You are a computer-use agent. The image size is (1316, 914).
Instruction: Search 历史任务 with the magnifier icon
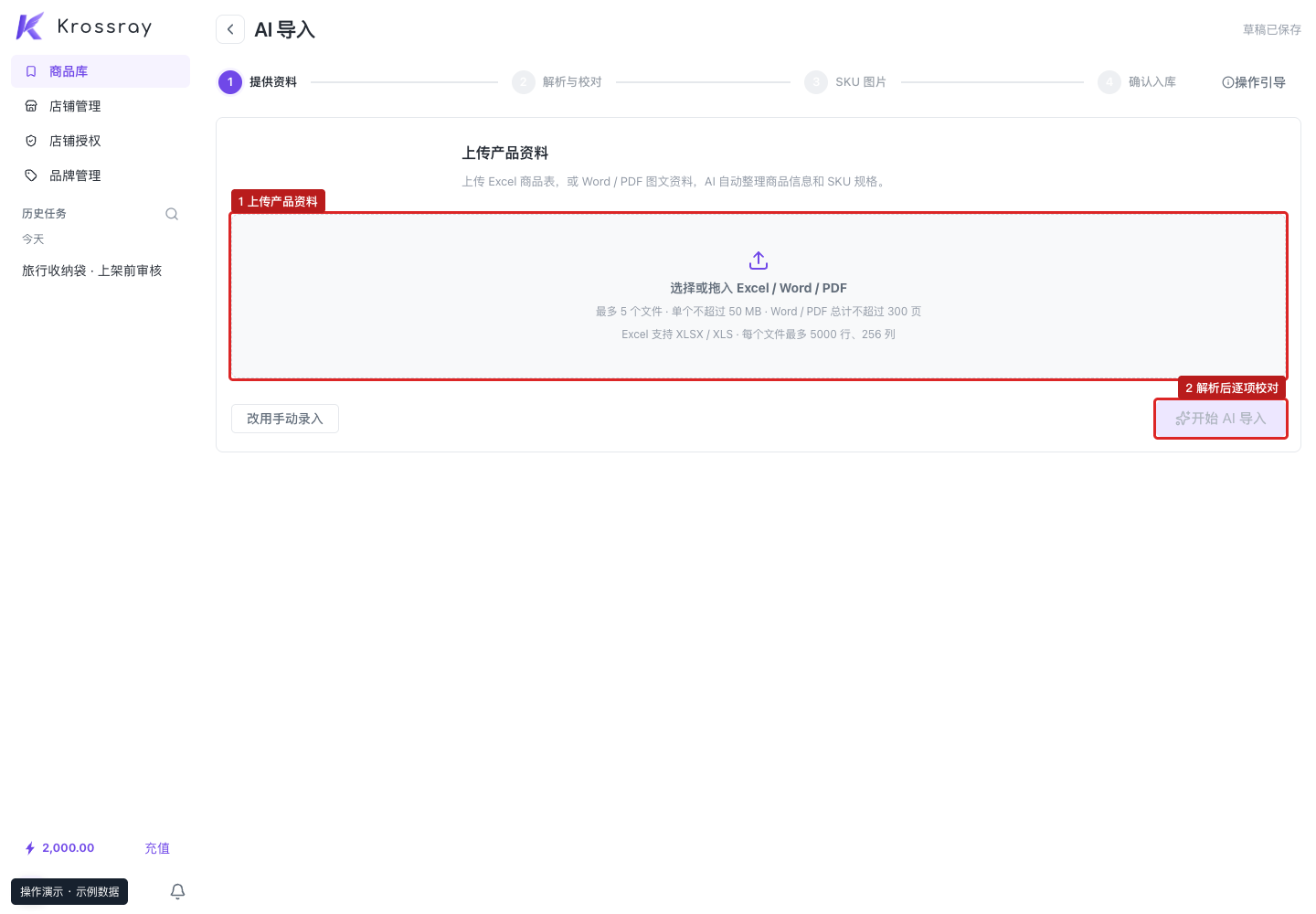point(172,214)
